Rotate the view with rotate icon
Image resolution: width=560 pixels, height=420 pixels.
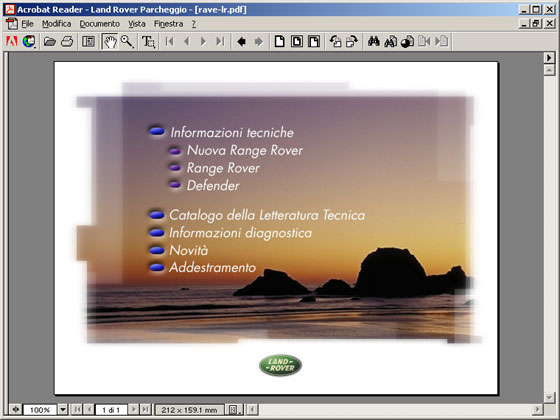335,41
